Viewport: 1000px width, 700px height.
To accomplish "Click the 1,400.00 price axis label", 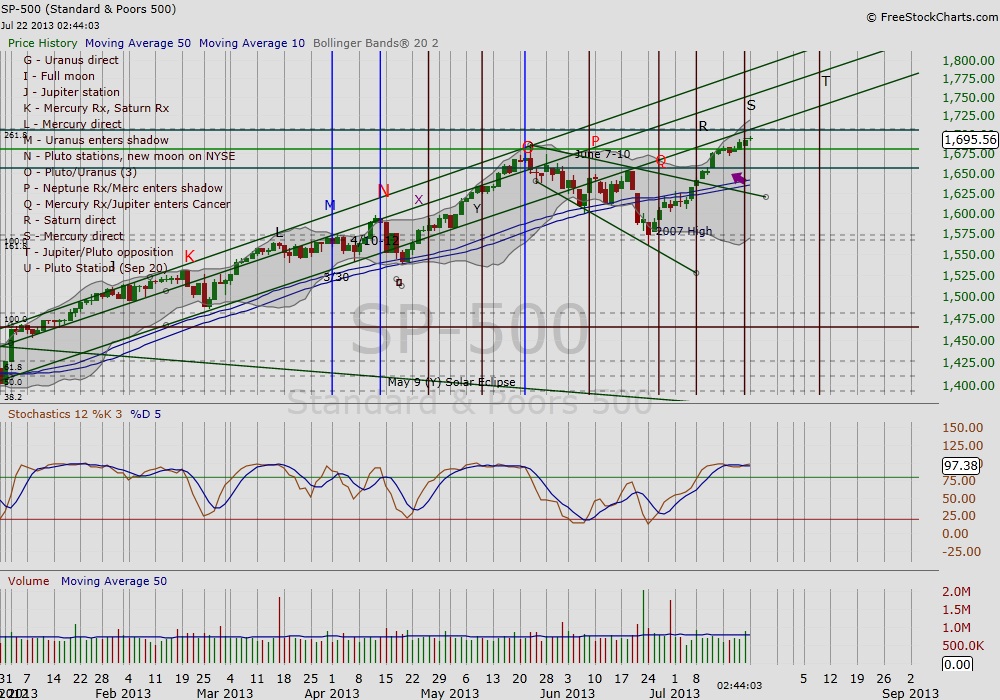I will point(968,385).
